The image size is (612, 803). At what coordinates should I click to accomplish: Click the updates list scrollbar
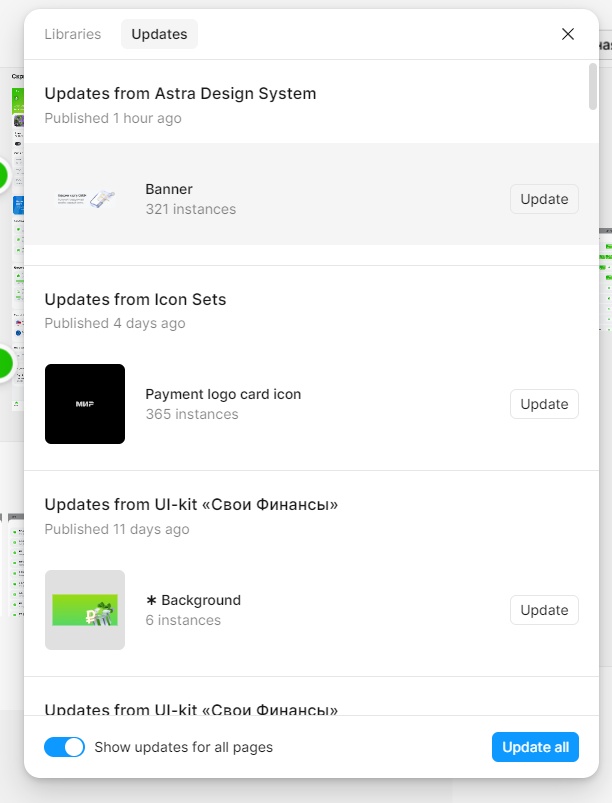(x=593, y=87)
